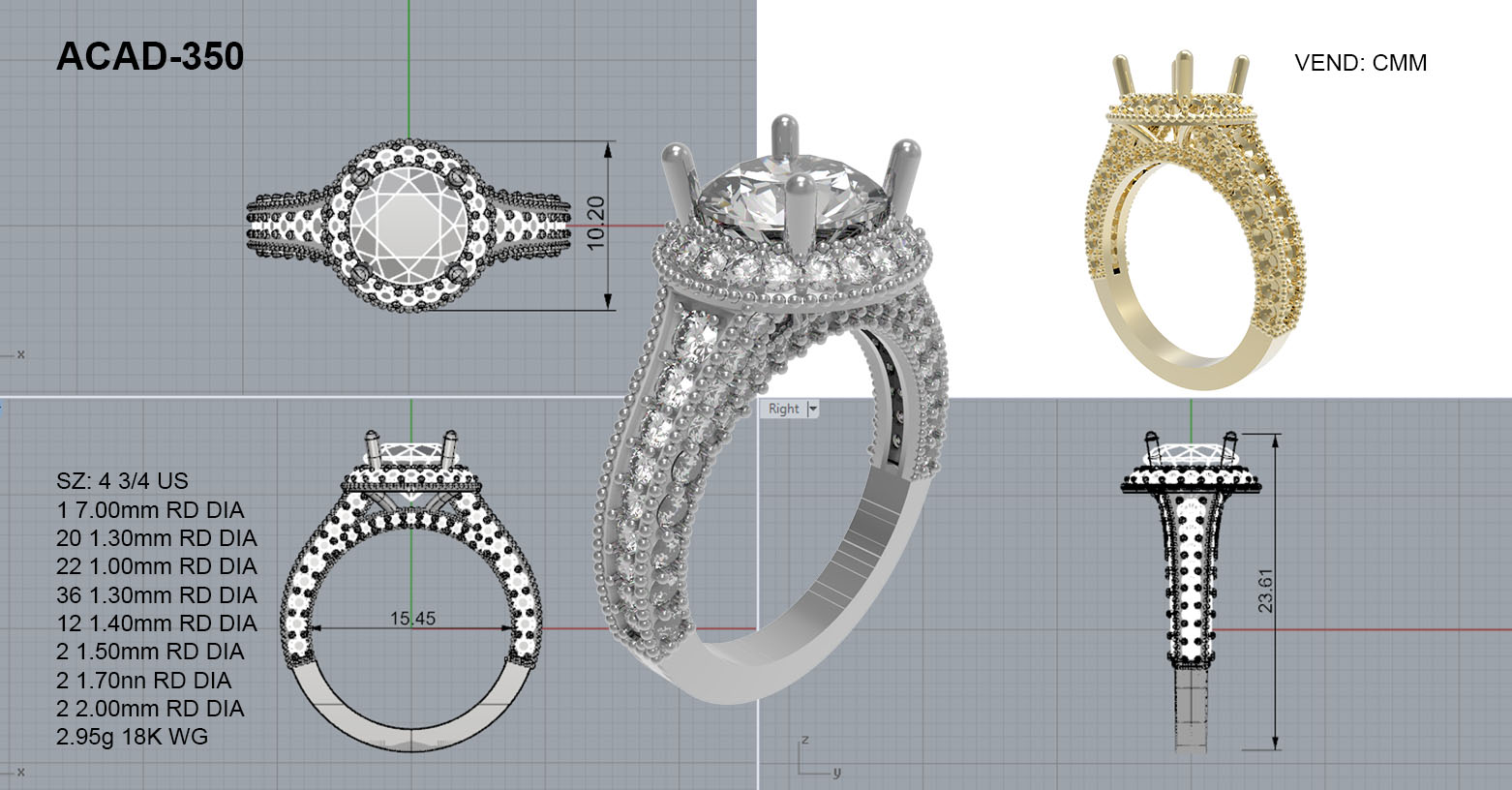
Task: Select the VEND: CMM label
Action: coord(1361,63)
